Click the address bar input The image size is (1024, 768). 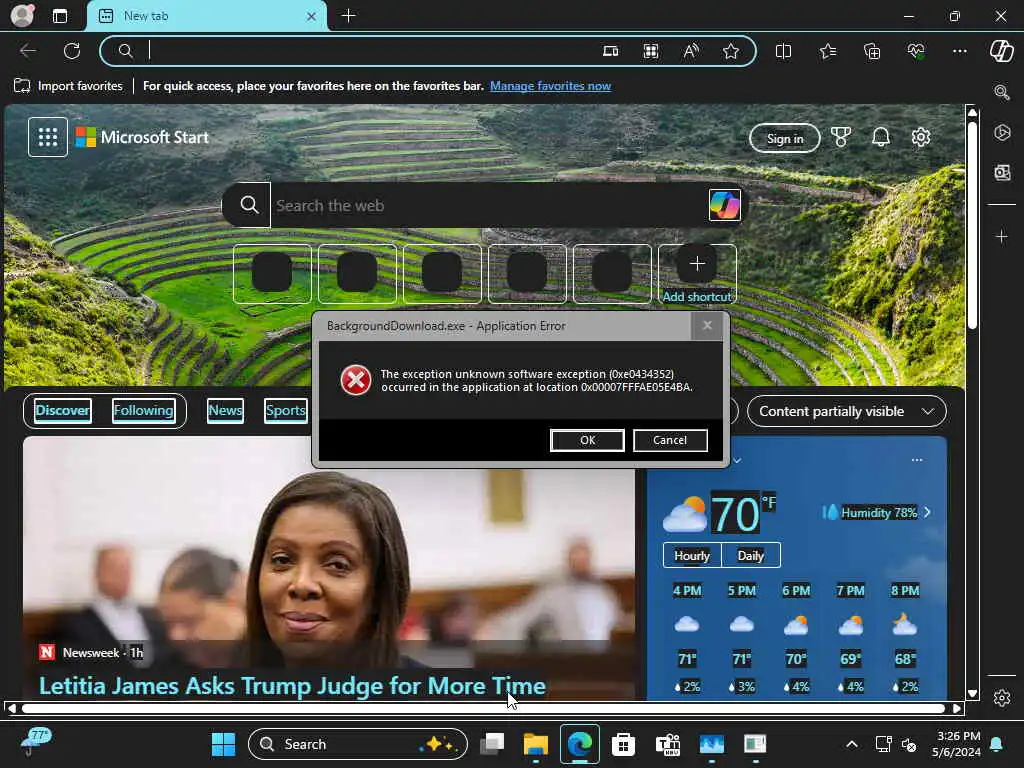tap(372, 51)
